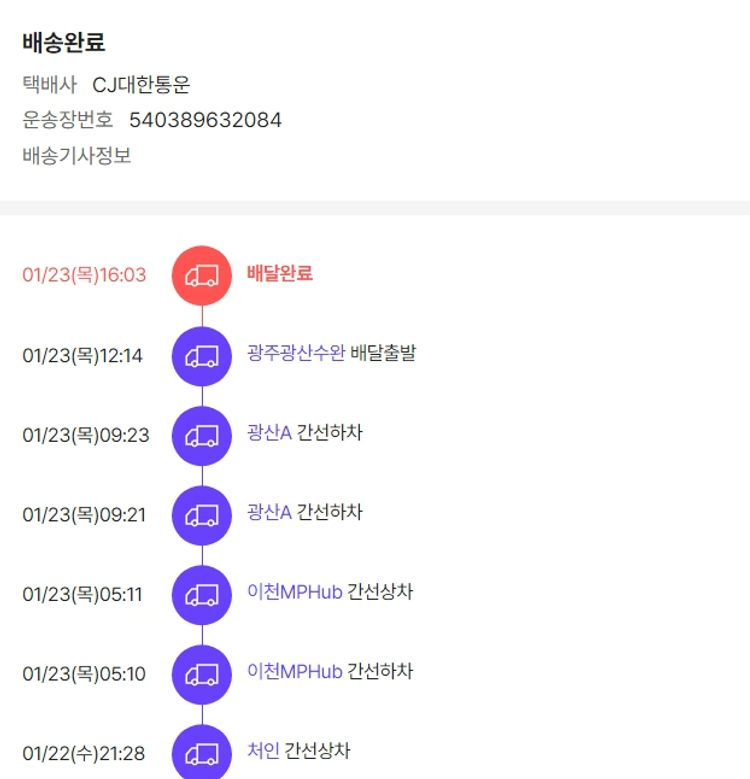Open the 광산A link in the 09:21 entry
750x779 pixels.
(269, 513)
